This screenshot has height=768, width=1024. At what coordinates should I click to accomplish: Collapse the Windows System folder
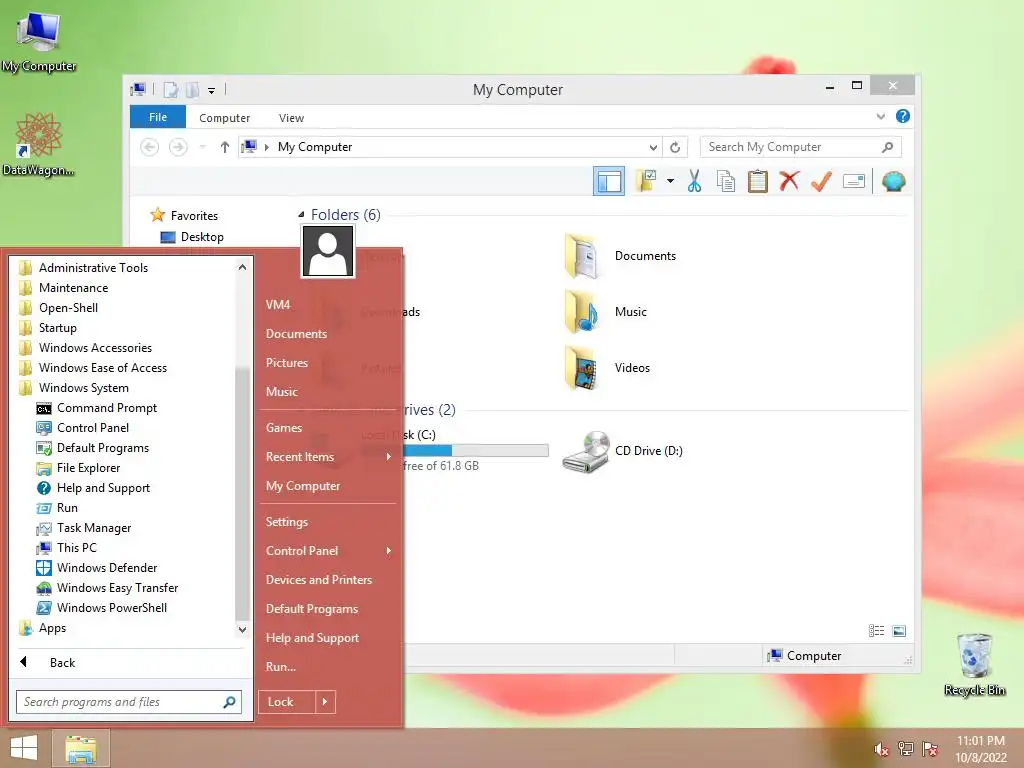click(83, 388)
